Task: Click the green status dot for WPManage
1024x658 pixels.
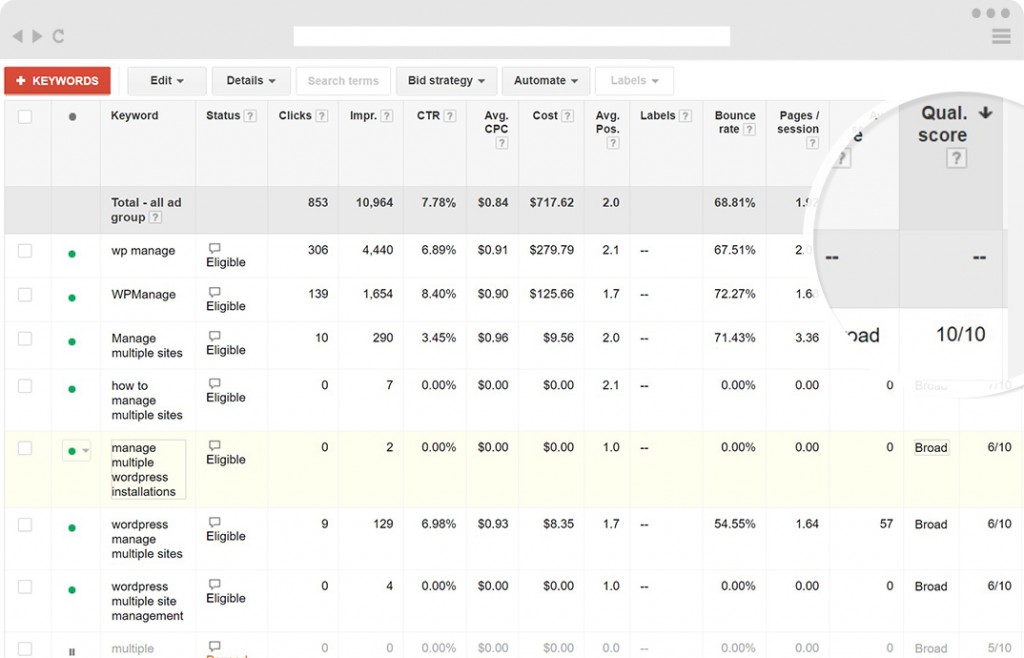Action: 72,298
